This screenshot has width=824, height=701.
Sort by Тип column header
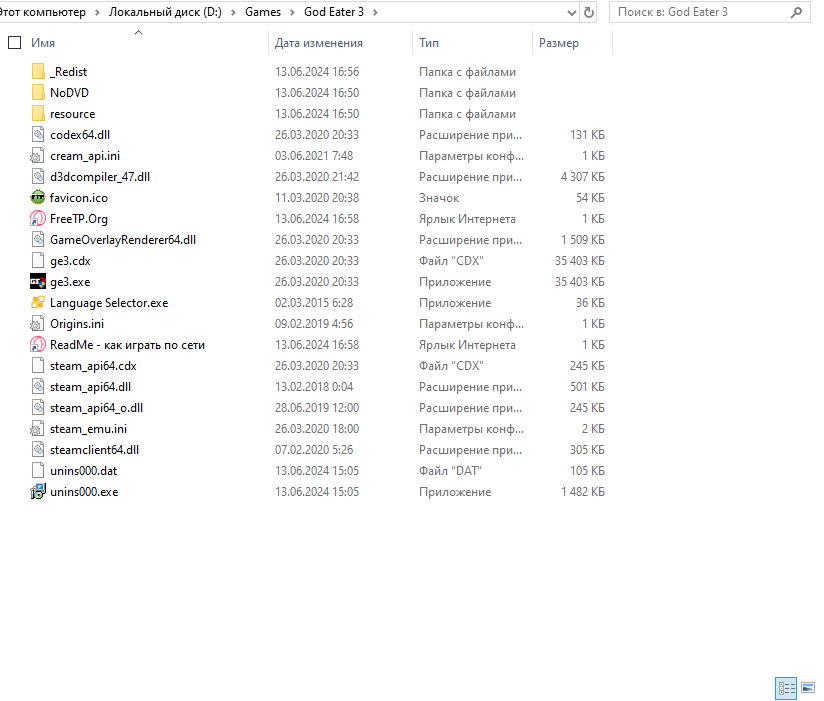(x=429, y=43)
